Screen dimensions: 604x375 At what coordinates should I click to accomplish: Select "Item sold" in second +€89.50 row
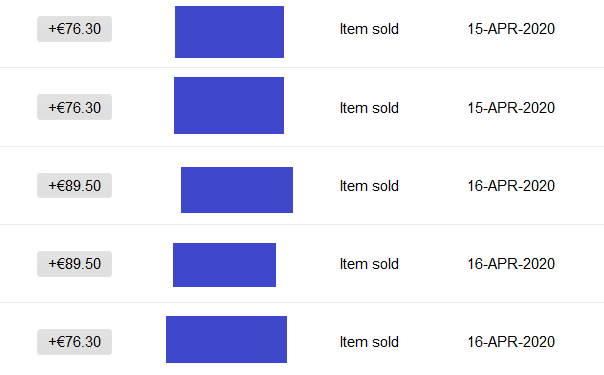(369, 264)
